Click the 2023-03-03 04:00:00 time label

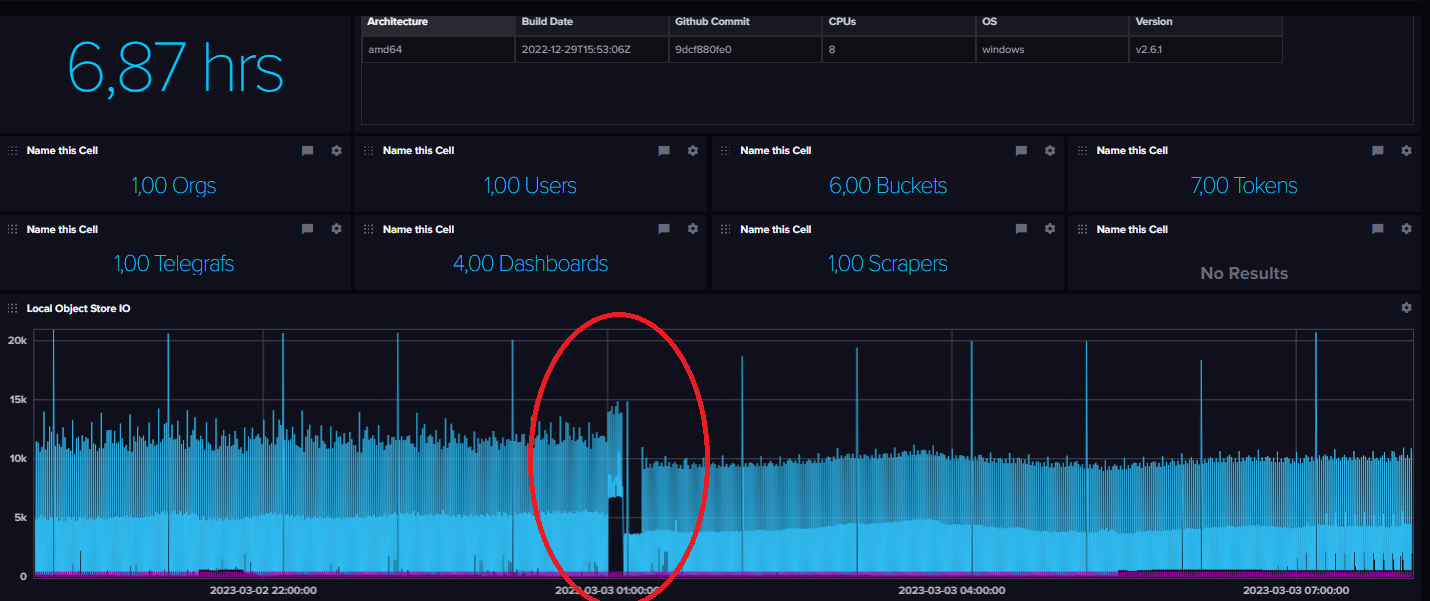point(952,590)
